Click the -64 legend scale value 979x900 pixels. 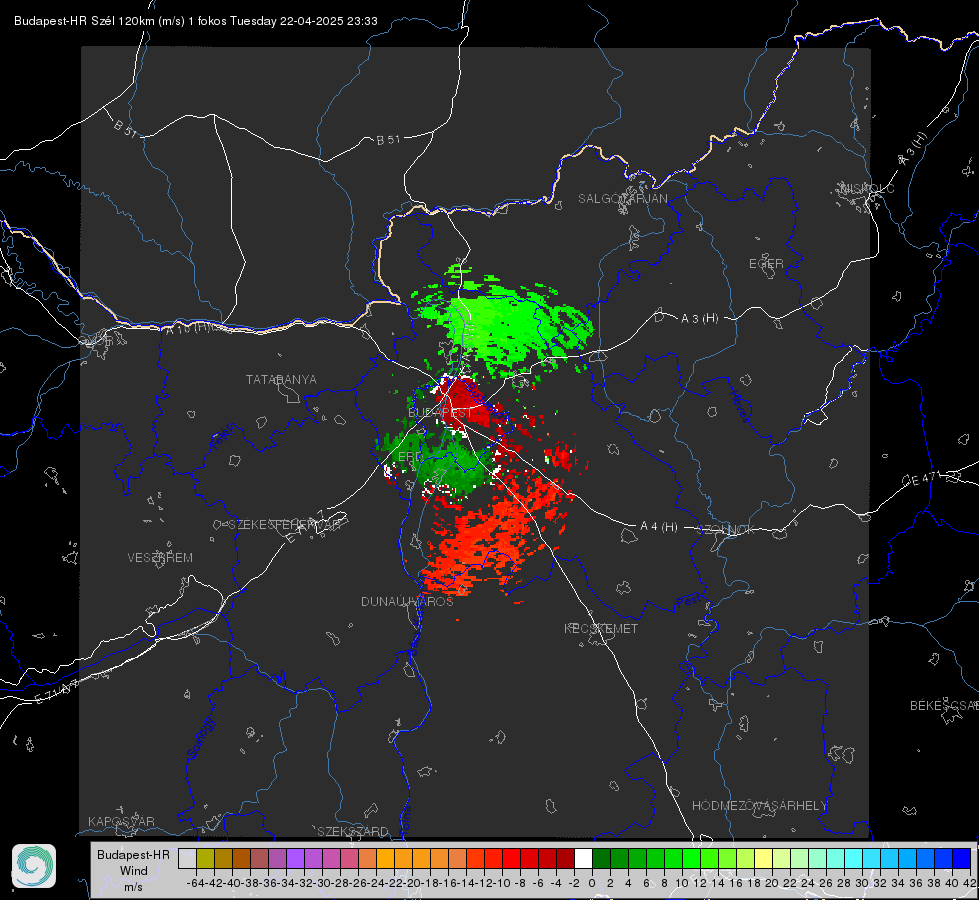pos(196,883)
